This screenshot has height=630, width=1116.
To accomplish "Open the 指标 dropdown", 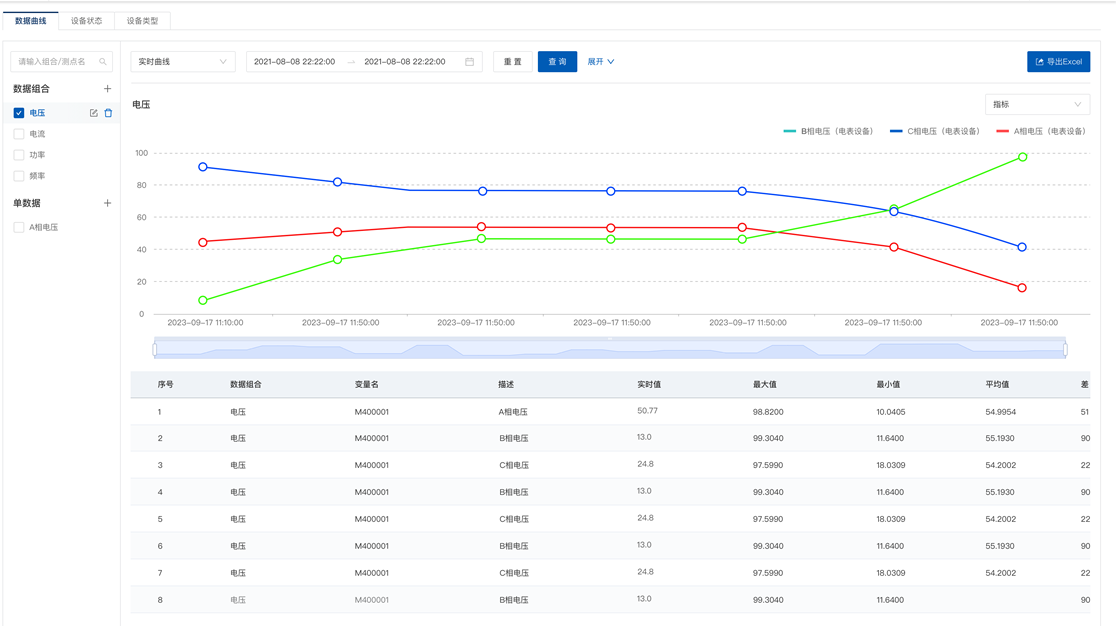I will [1037, 105].
